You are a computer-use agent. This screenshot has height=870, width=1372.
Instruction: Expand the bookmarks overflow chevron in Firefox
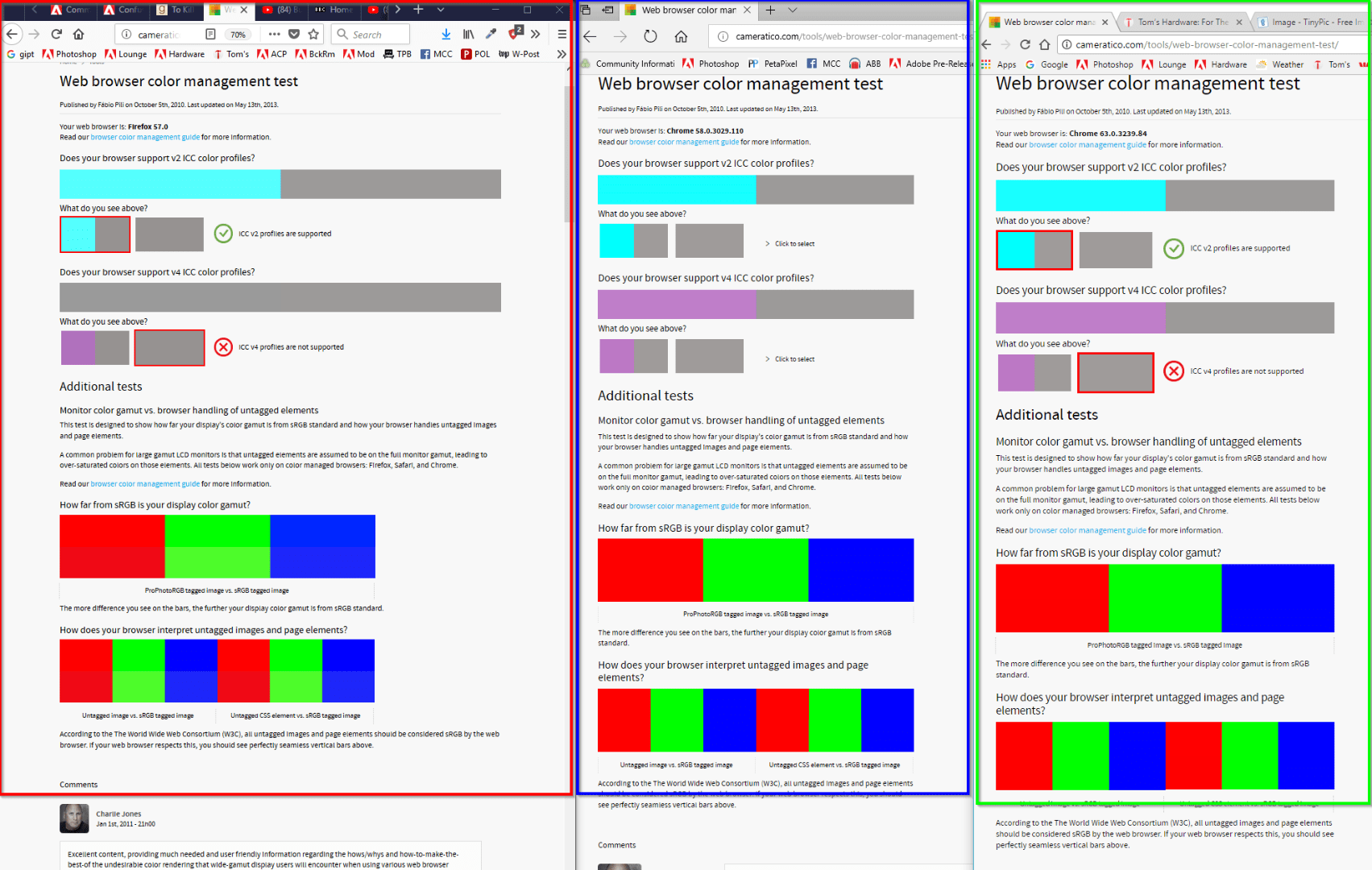point(561,54)
